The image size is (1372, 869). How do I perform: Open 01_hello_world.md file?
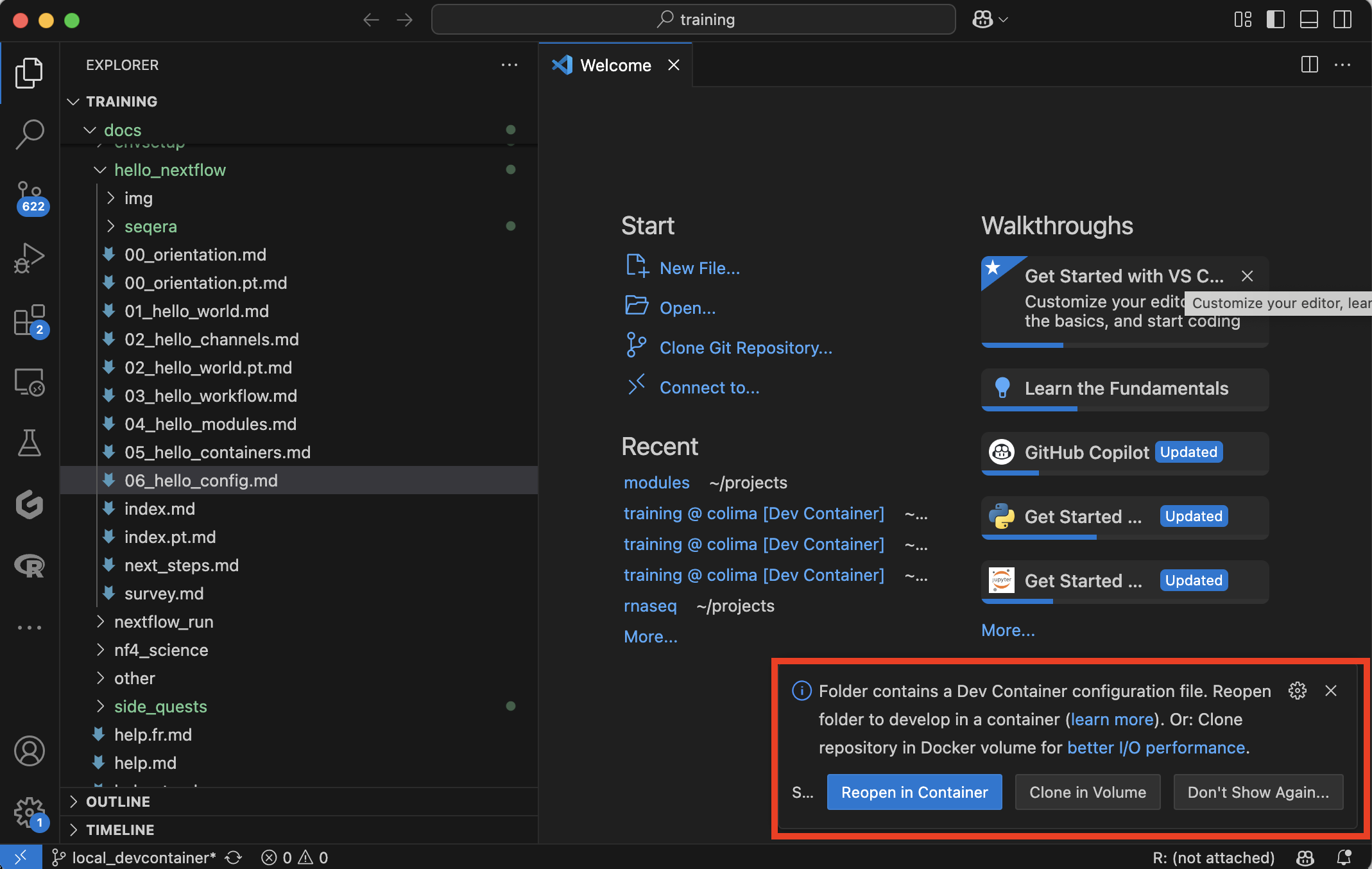(299, 311)
